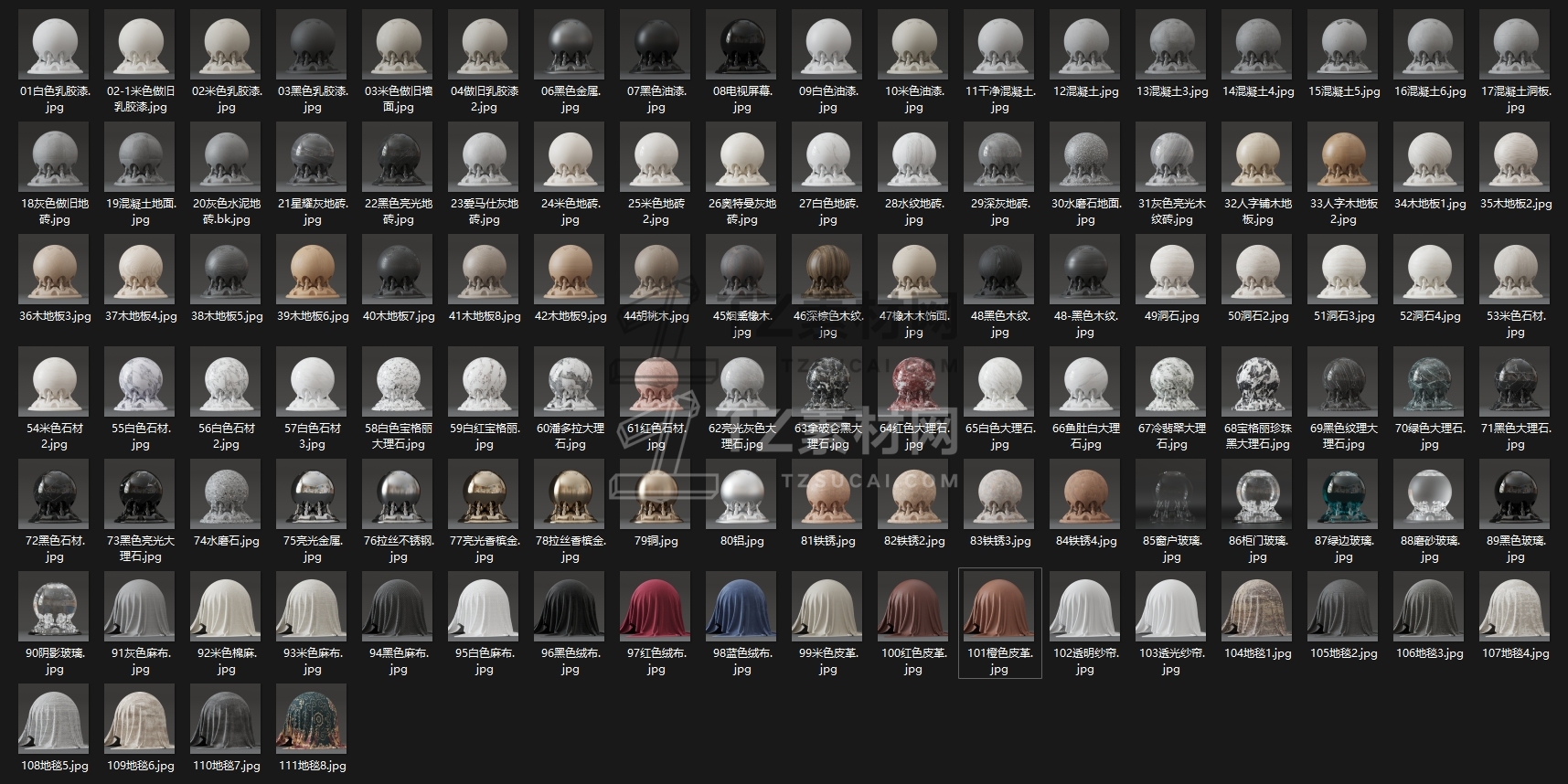The height and width of the screenshot is (784, 1568).
Task: Select the 08电视屏幕.jpg thumbnail
Action: [x=741, y=45]
